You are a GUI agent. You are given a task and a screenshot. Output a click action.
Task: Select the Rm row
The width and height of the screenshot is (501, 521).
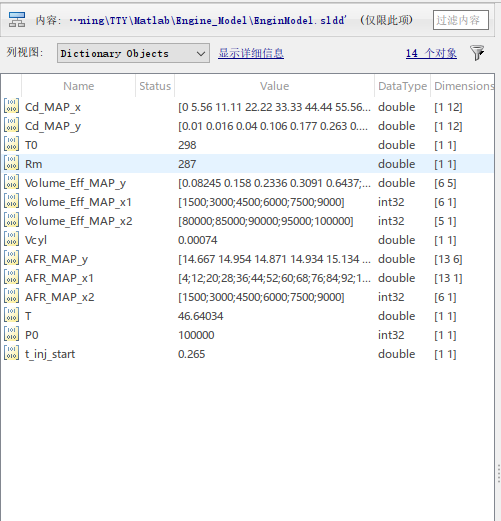pos(247,164)
